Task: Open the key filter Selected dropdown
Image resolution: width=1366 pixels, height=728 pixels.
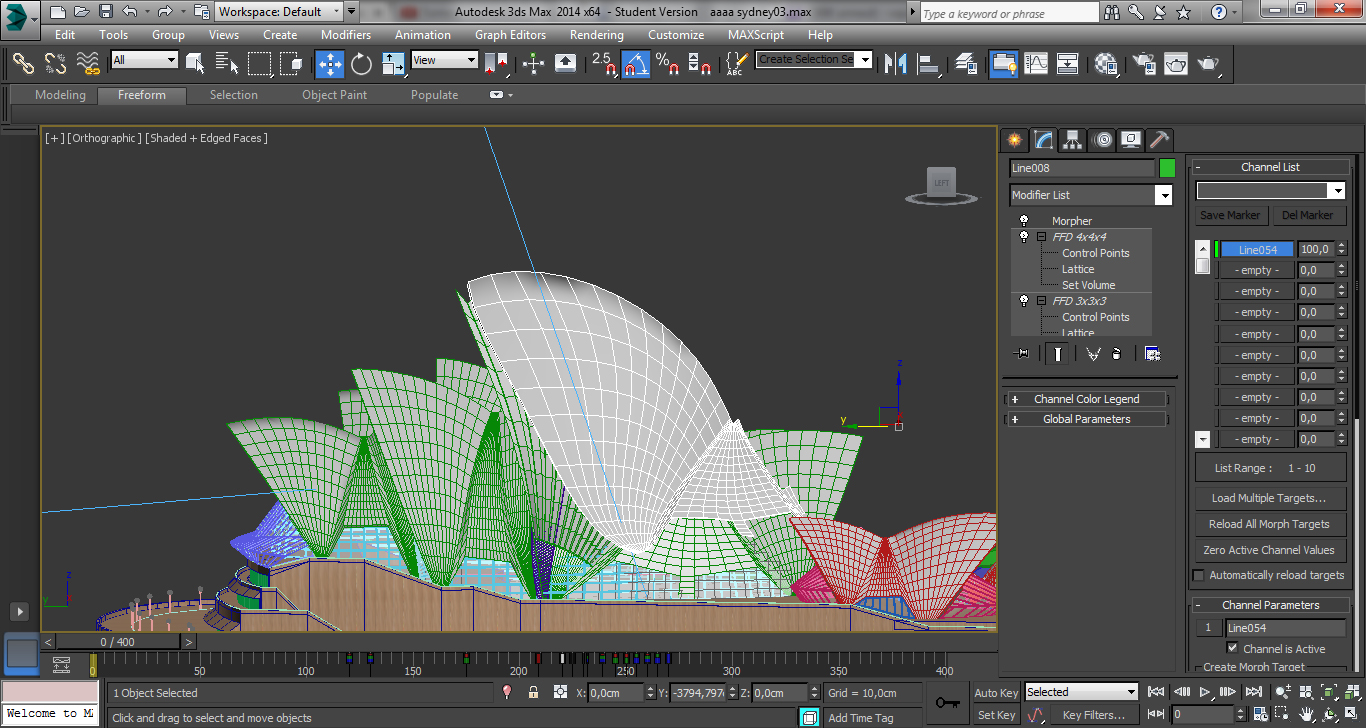Action: 1082,692
